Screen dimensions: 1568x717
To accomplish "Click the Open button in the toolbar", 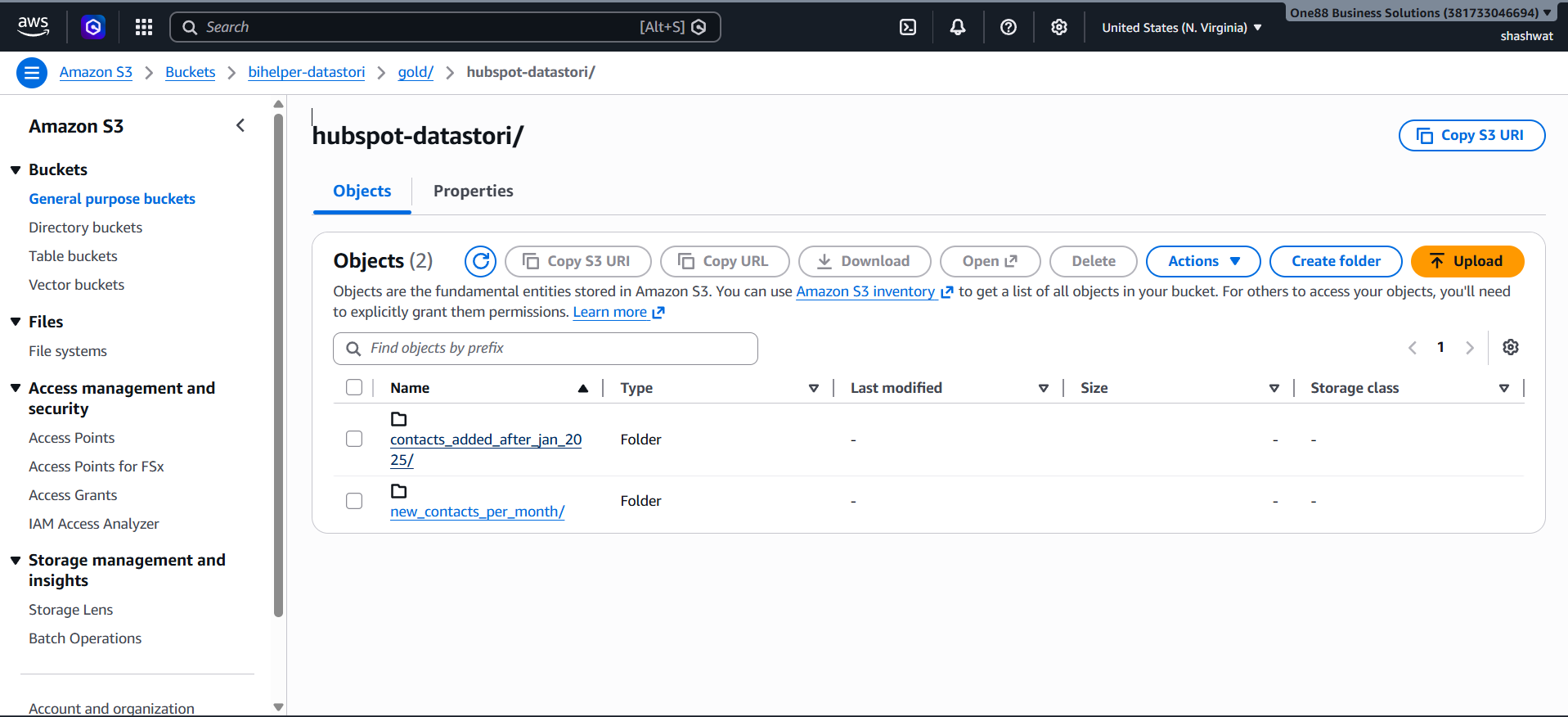I will coord(990,261).
